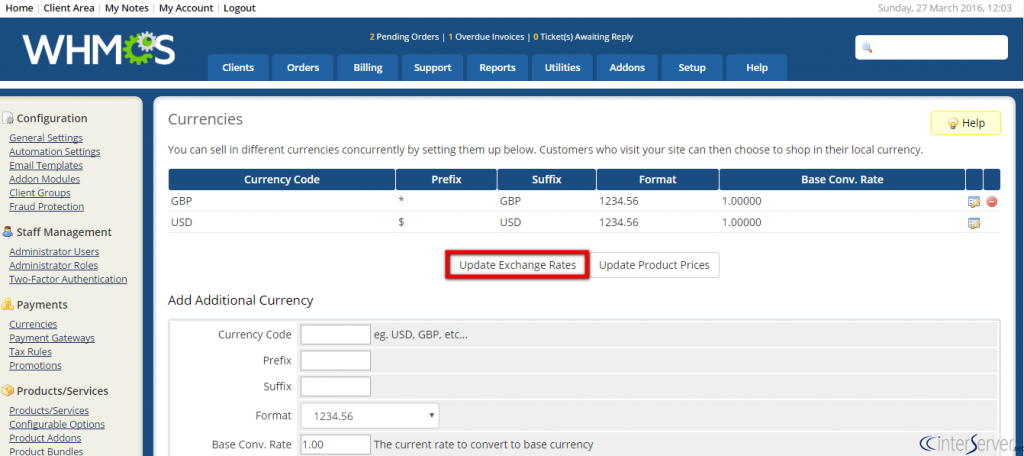1024x456 pixels.
Task: Click the Currency Code column header
Action: (x=281, y=180)
